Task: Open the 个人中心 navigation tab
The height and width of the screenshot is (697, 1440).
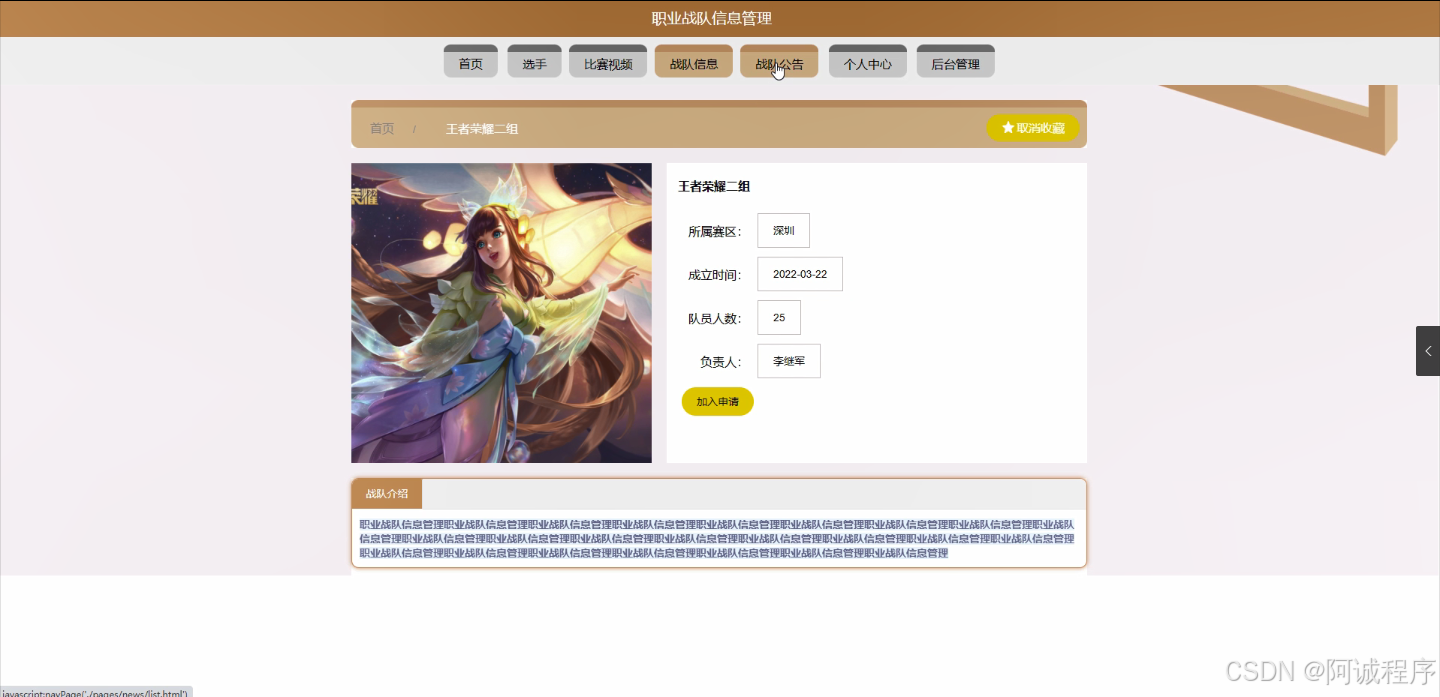Action: pos(867,61)
